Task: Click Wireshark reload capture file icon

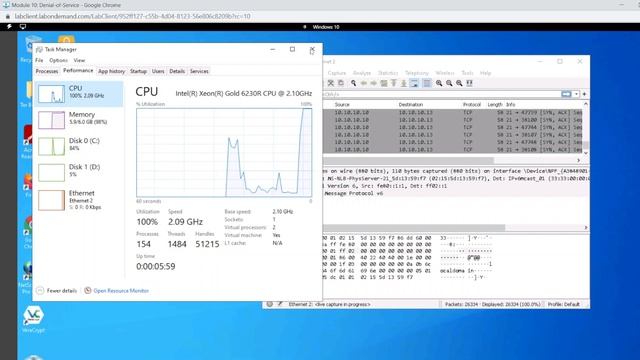Action: pyautogui.click(x=341, y=83)
